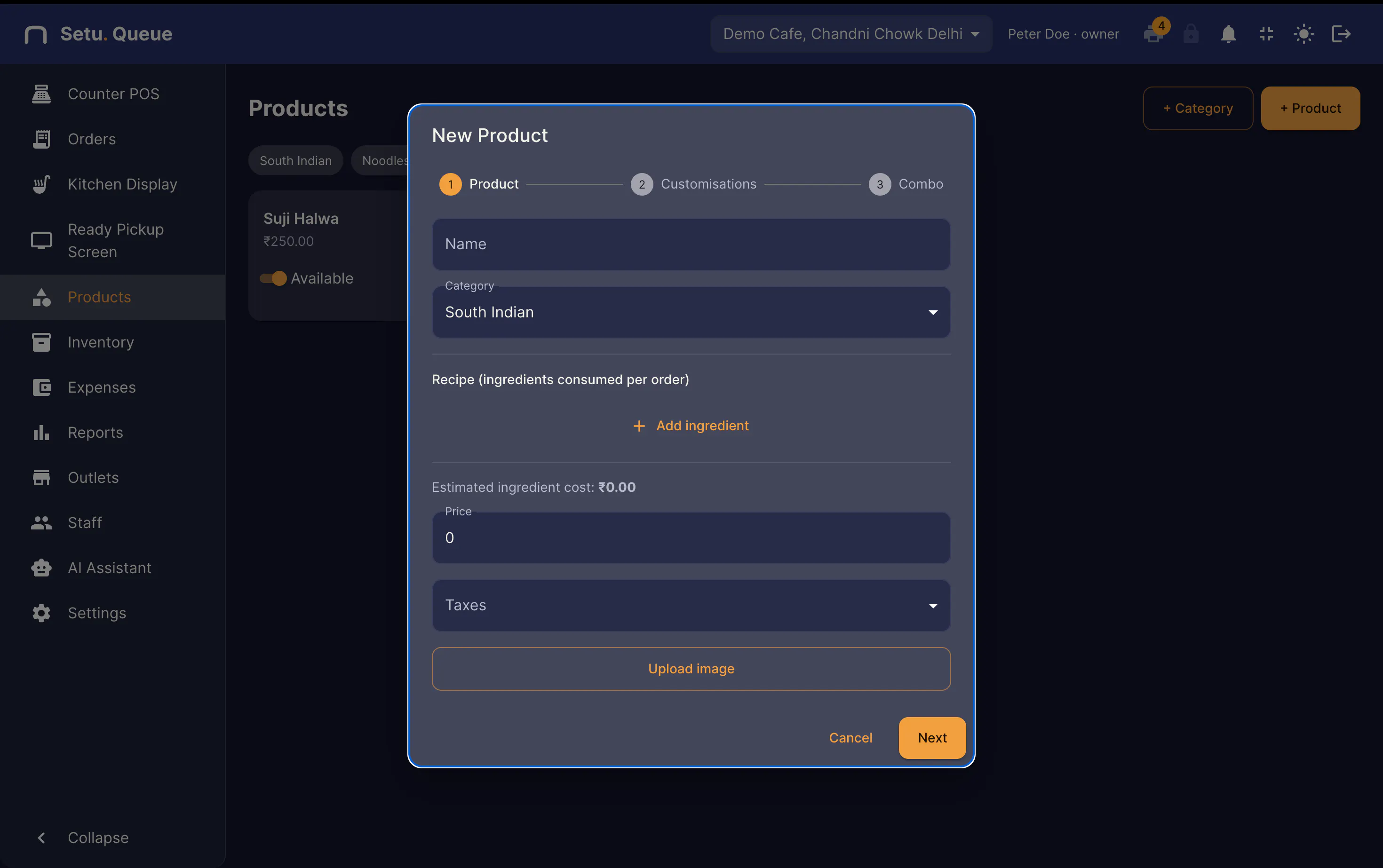The width and height of the screenshot is (1383, 868).
Task: Click the Ready Pickup Screen monitor icon
Action: click(x=41, y=241)
